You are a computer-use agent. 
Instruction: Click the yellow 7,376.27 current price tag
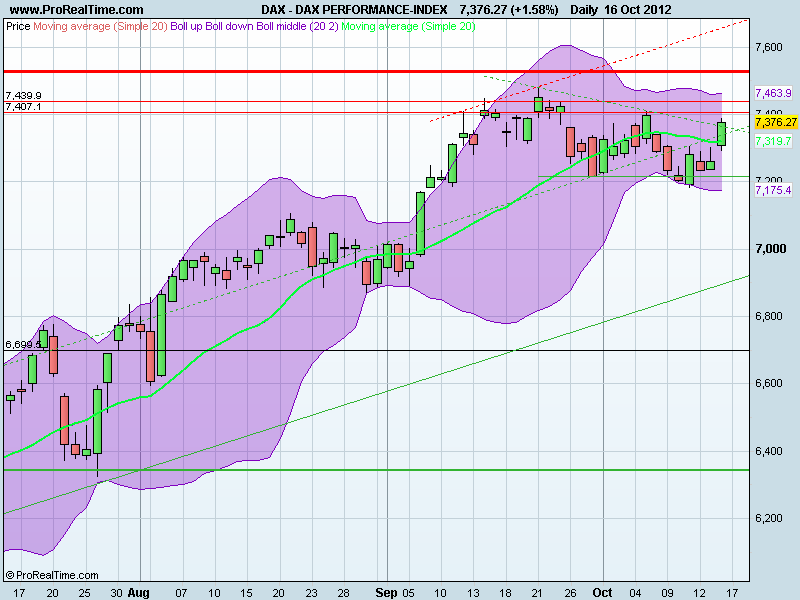pos(776,122)
